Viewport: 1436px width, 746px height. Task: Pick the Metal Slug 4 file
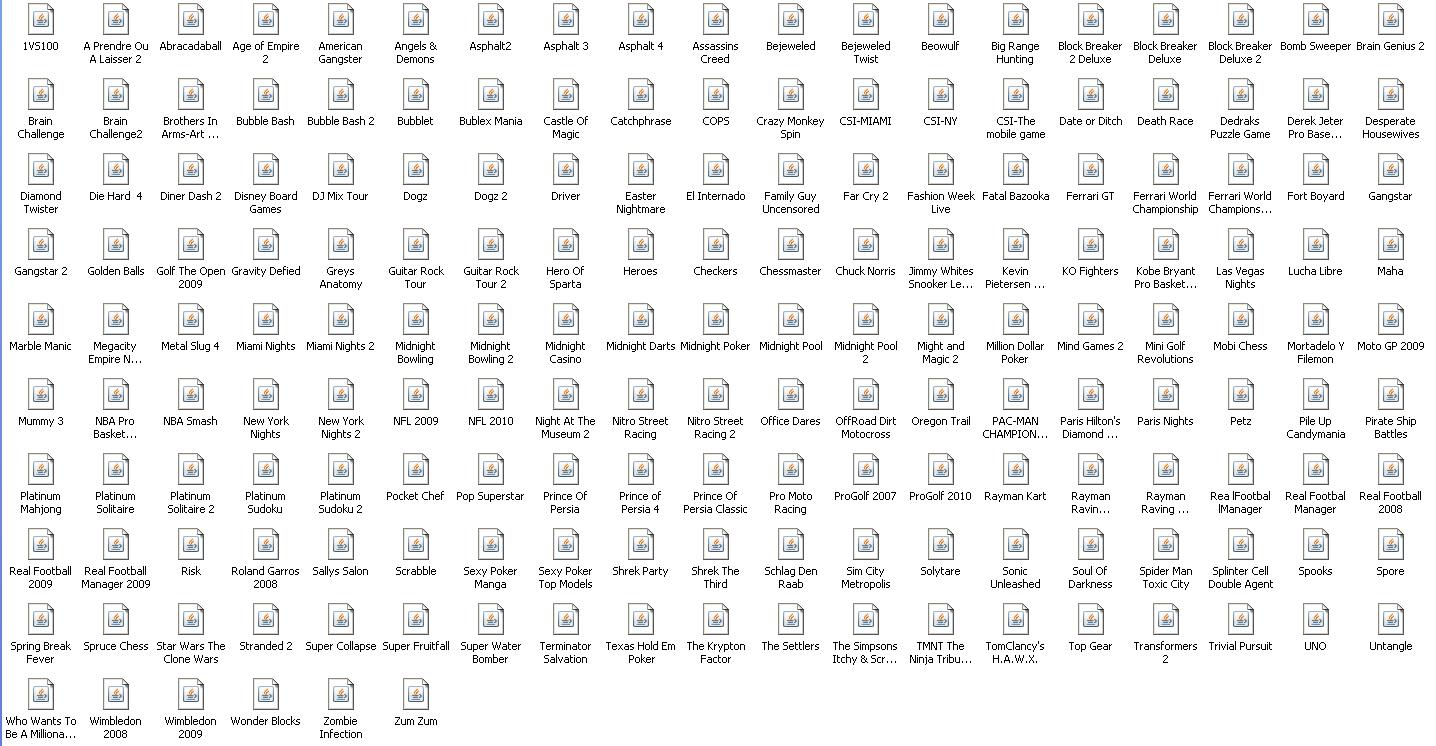point(191,320)
